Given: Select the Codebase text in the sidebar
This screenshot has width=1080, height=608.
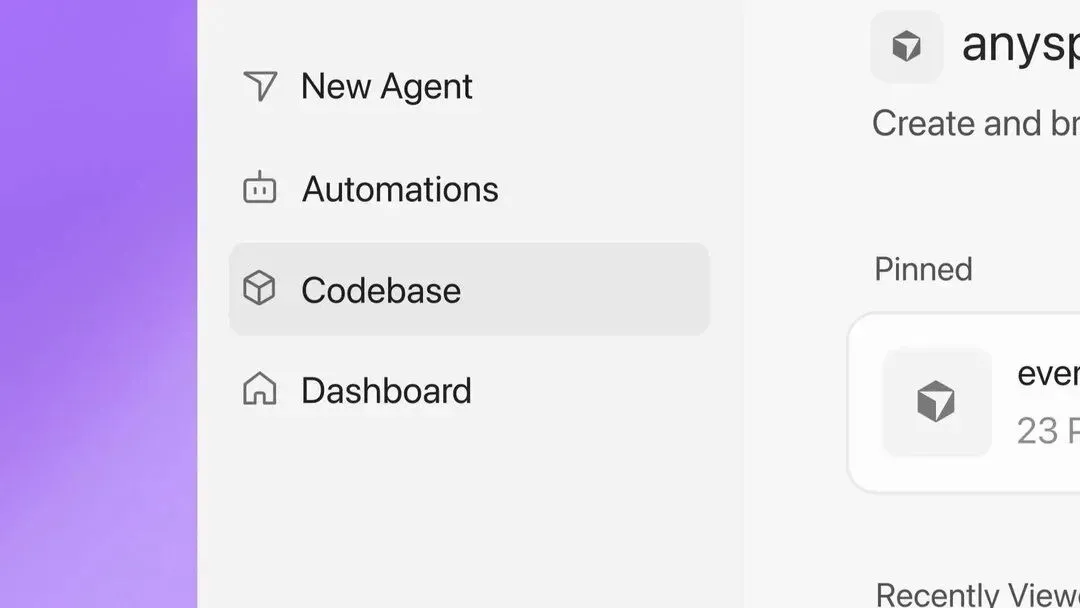Looking at the screenshot, I should click(x=381, y=290).
